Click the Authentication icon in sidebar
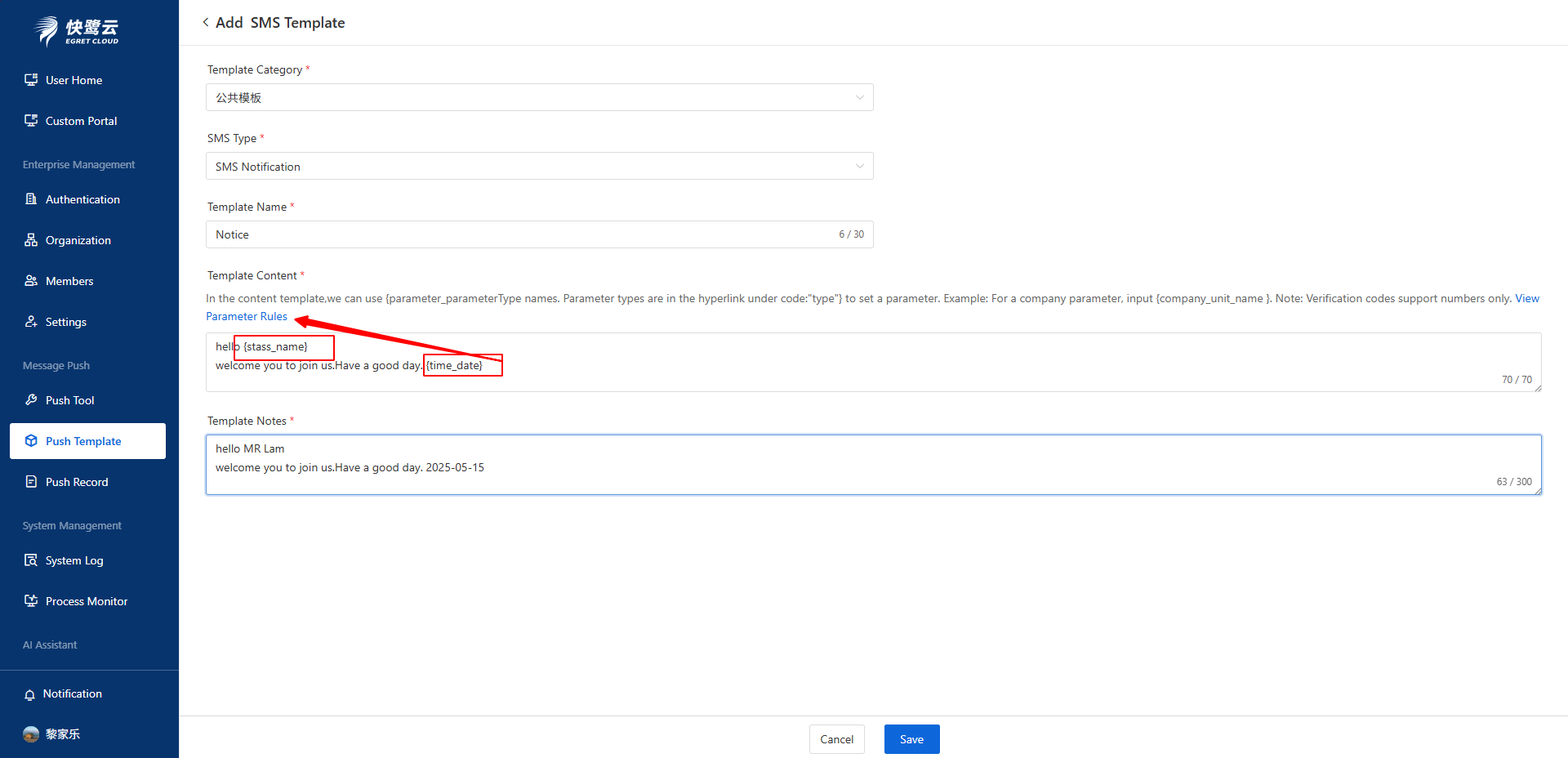The image size is (1568, 758). pos(31,199)
